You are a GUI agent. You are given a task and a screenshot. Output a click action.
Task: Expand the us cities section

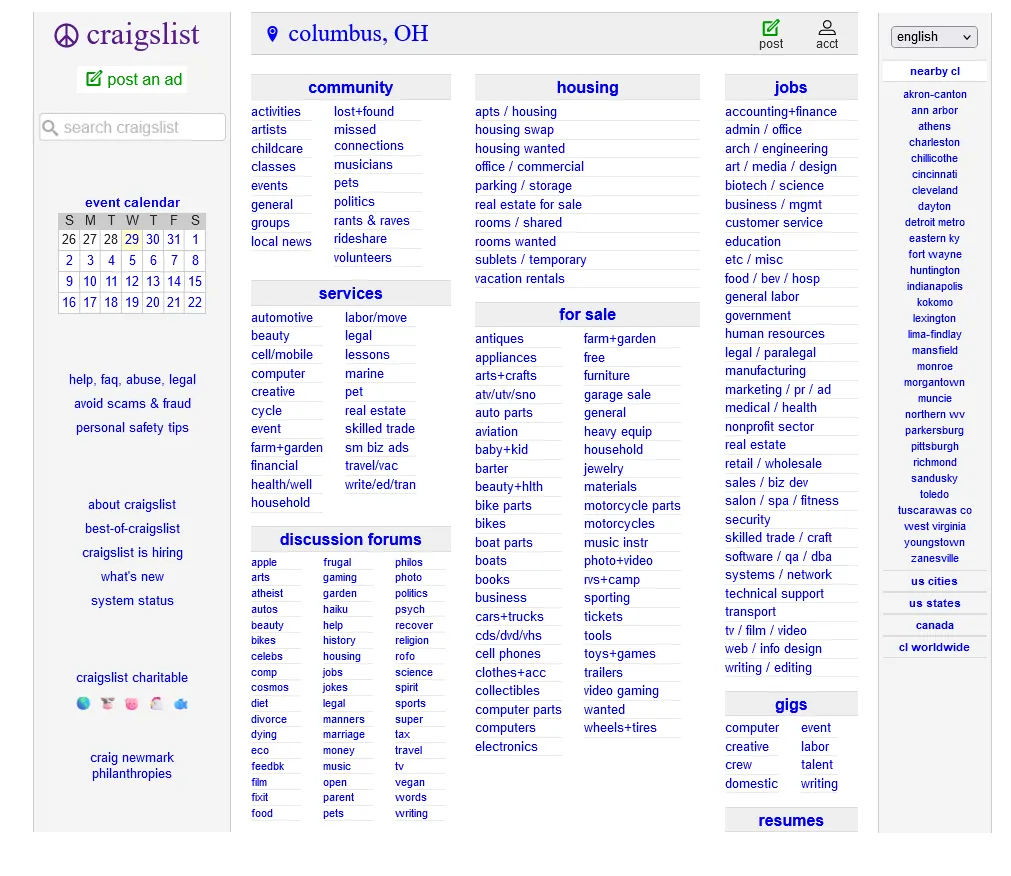[934, 581]
